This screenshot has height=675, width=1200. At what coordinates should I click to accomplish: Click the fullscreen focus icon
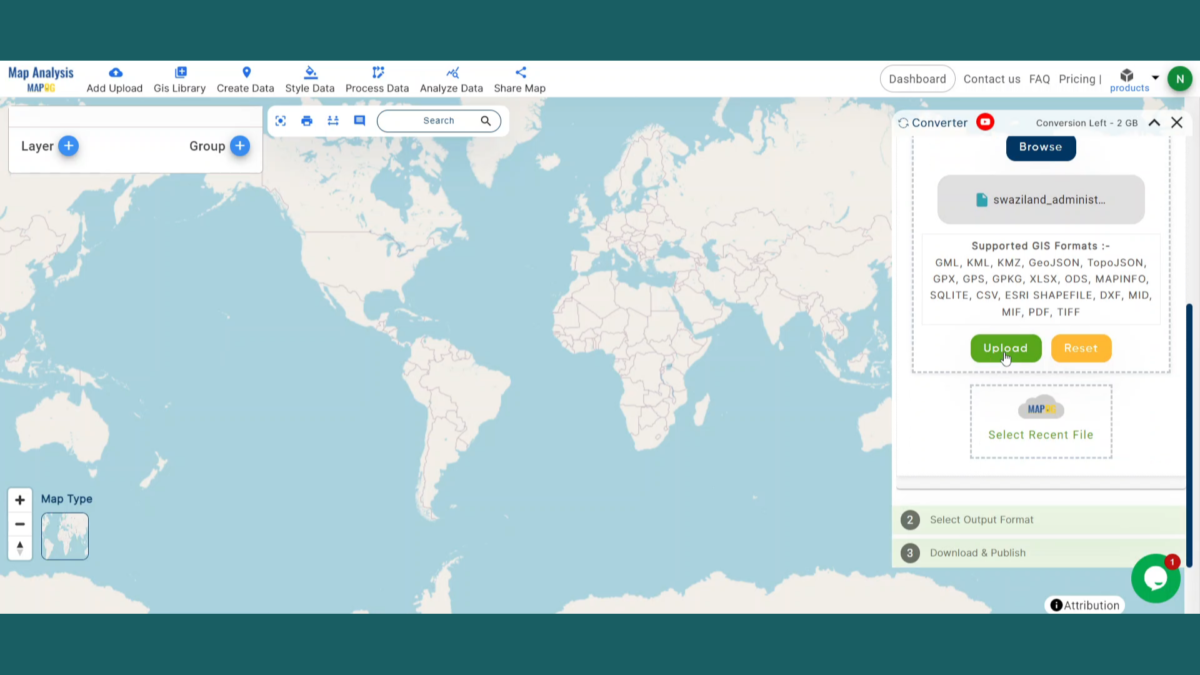(x=281, y=120)
